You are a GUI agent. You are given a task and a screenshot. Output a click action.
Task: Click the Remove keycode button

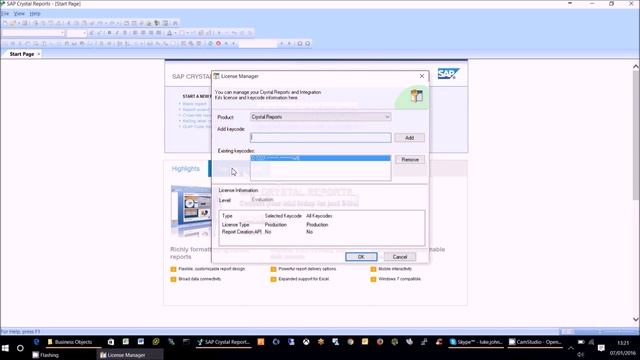(410, 160)
